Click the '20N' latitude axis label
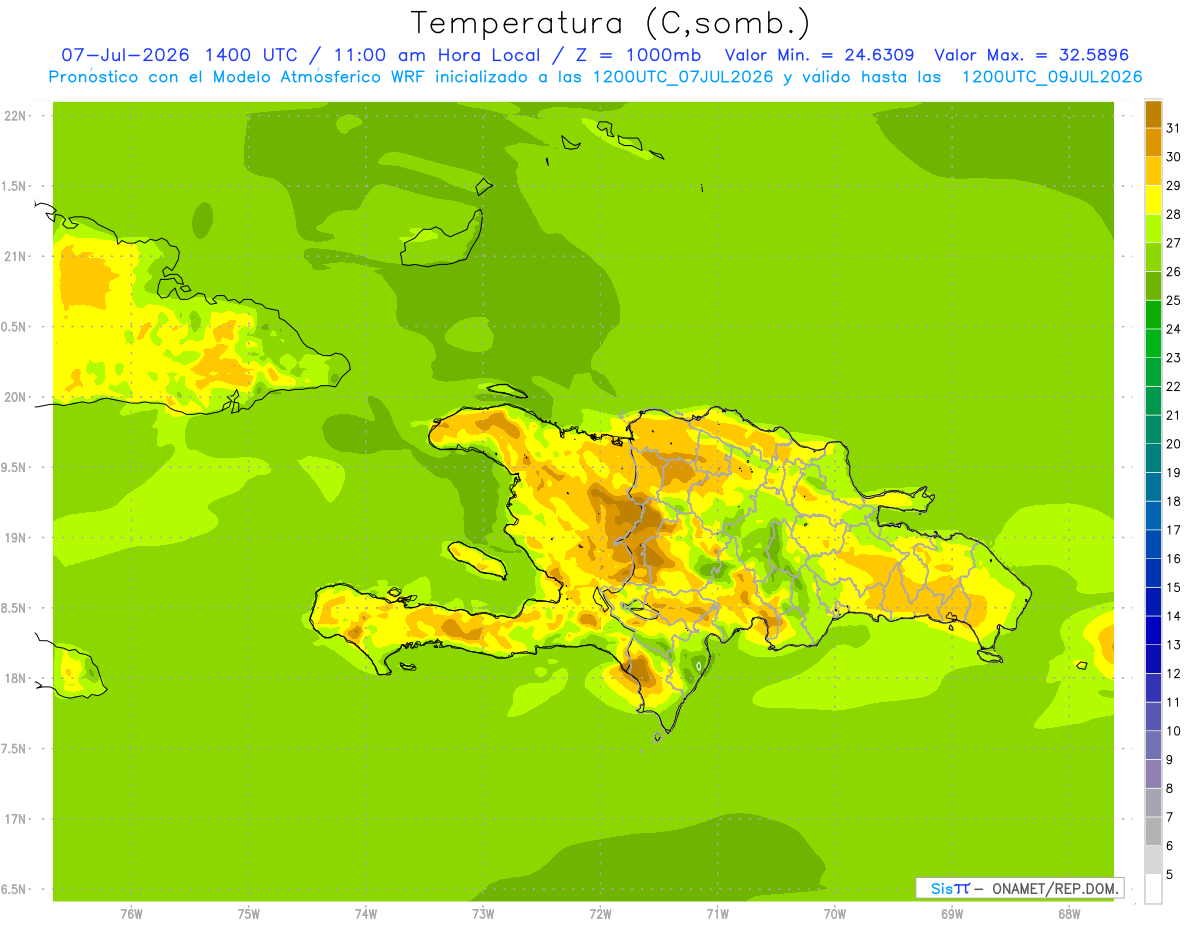The image size is (1200, 927). tap(15, 397)
